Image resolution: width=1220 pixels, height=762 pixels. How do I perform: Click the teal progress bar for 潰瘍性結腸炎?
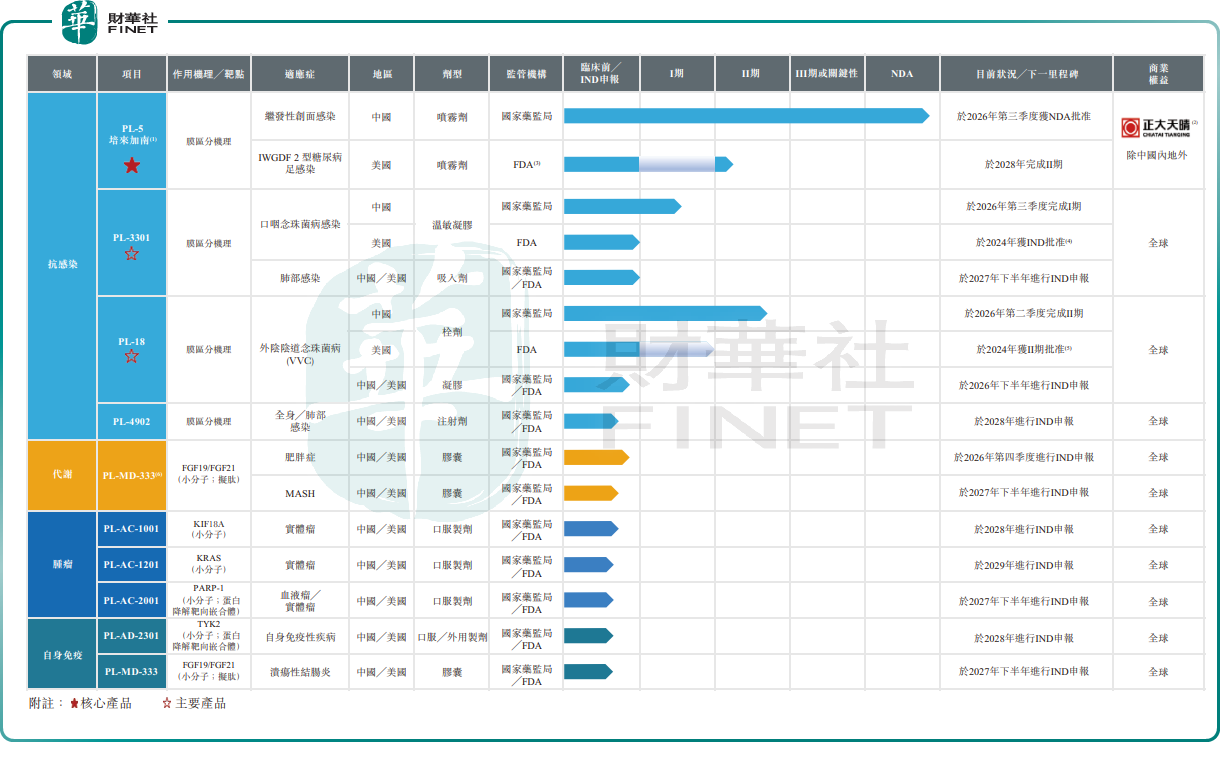588,672
